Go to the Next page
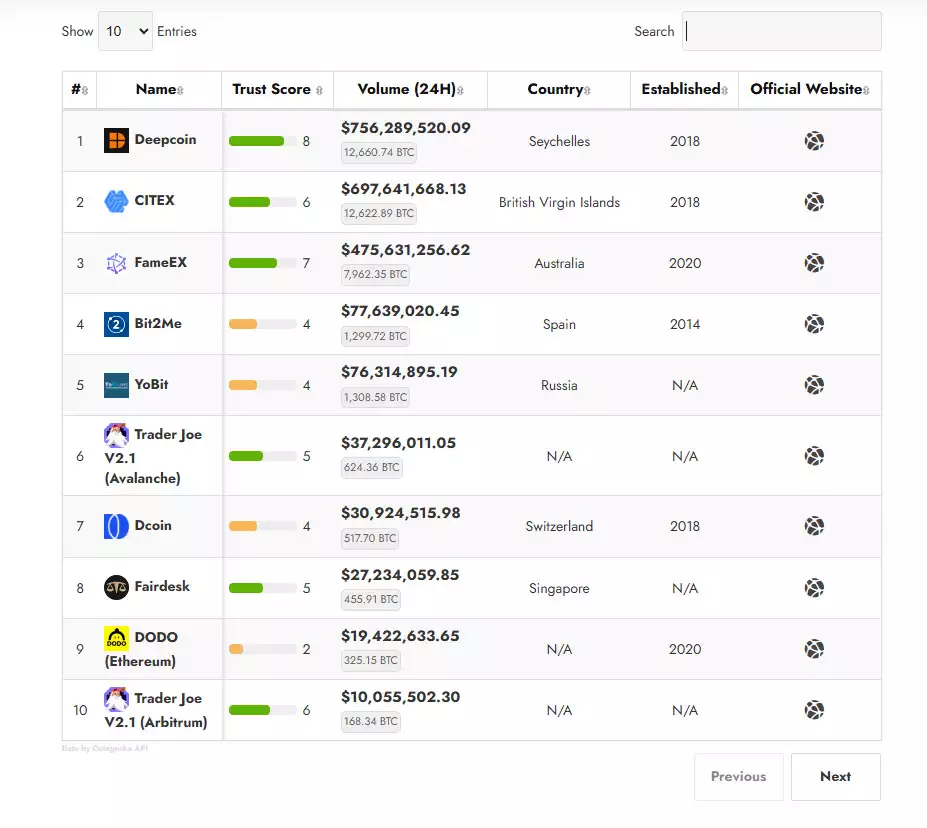927x828 pixels. (x=835, y=777)
